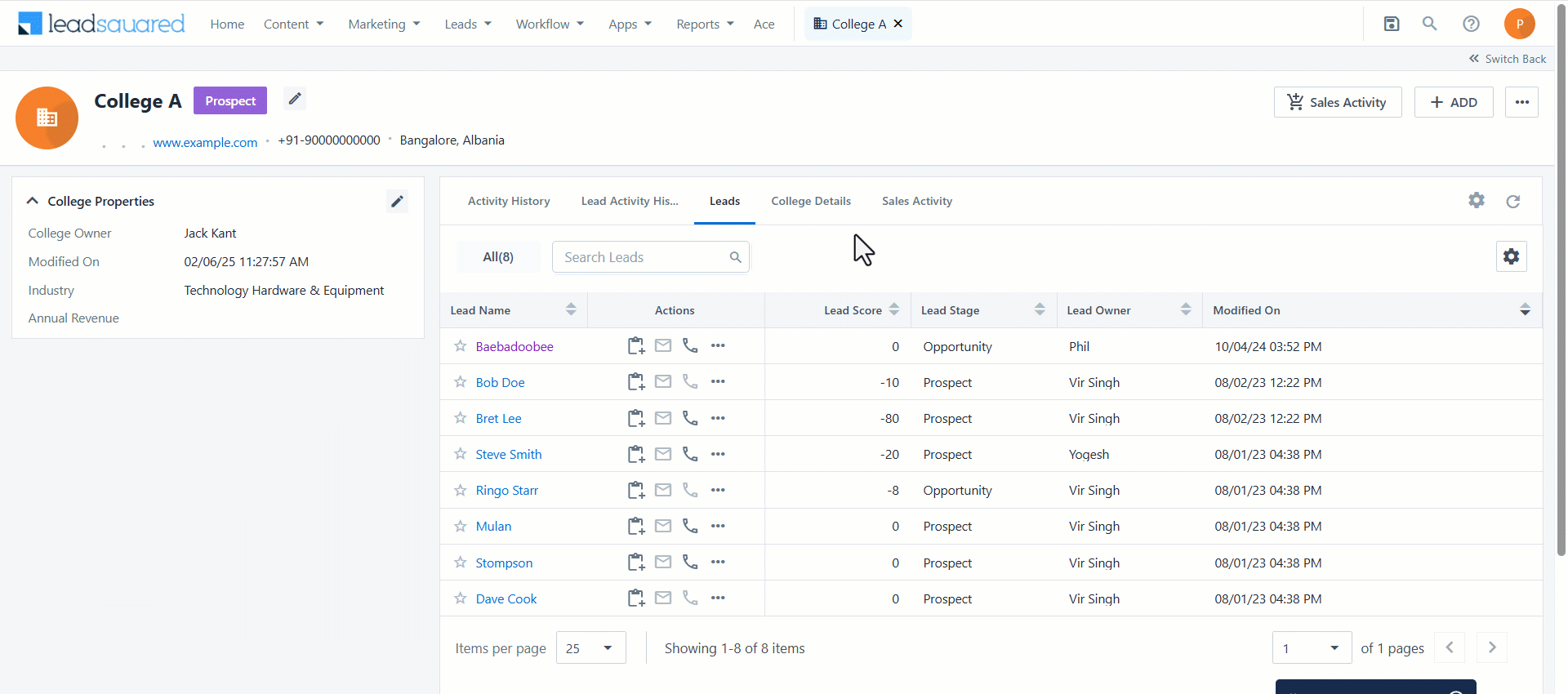Select the All(8) filter
1568x694 pixels.
[498, 256]
